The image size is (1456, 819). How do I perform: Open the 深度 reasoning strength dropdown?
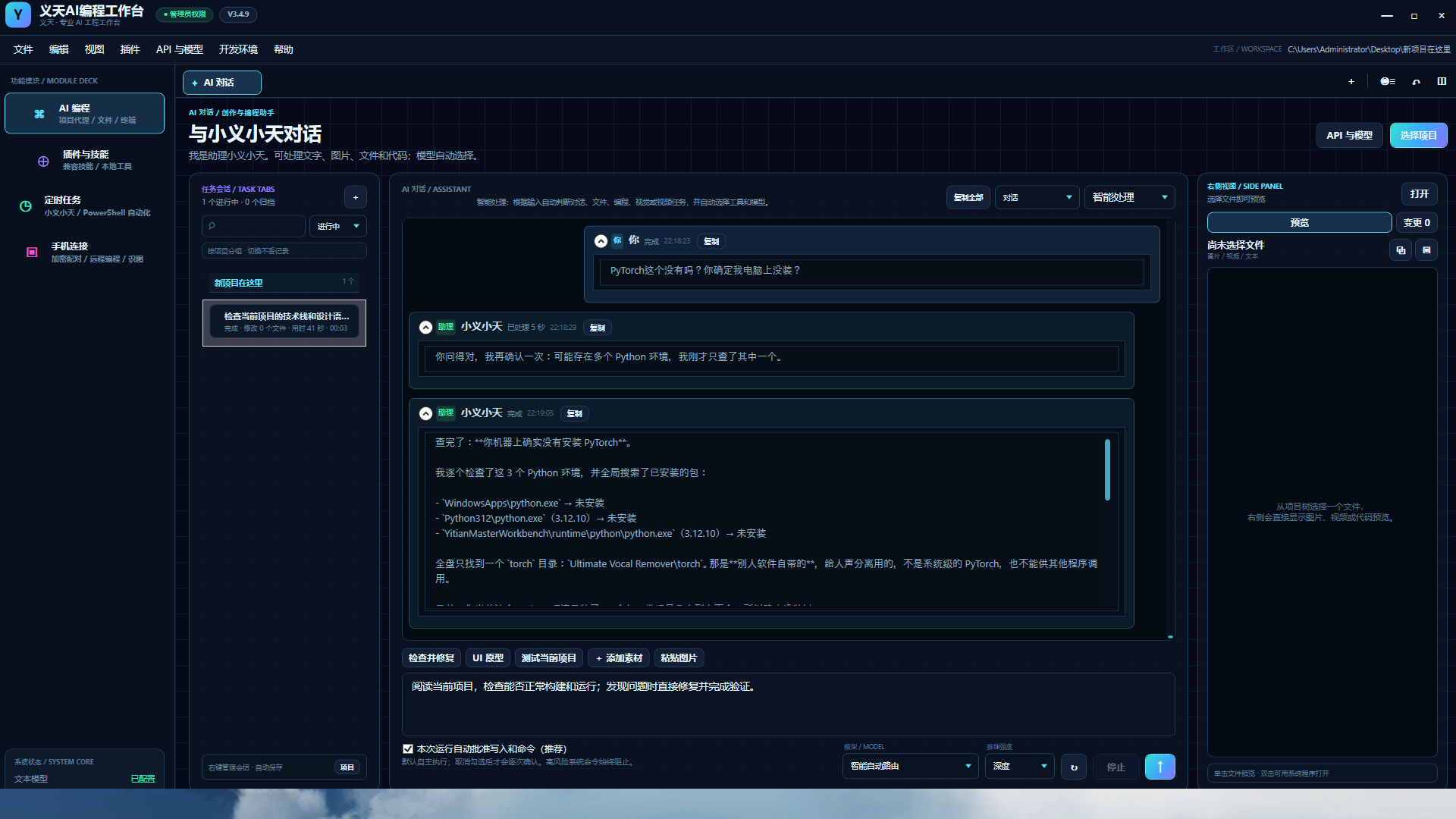(x=1020, y=767)
